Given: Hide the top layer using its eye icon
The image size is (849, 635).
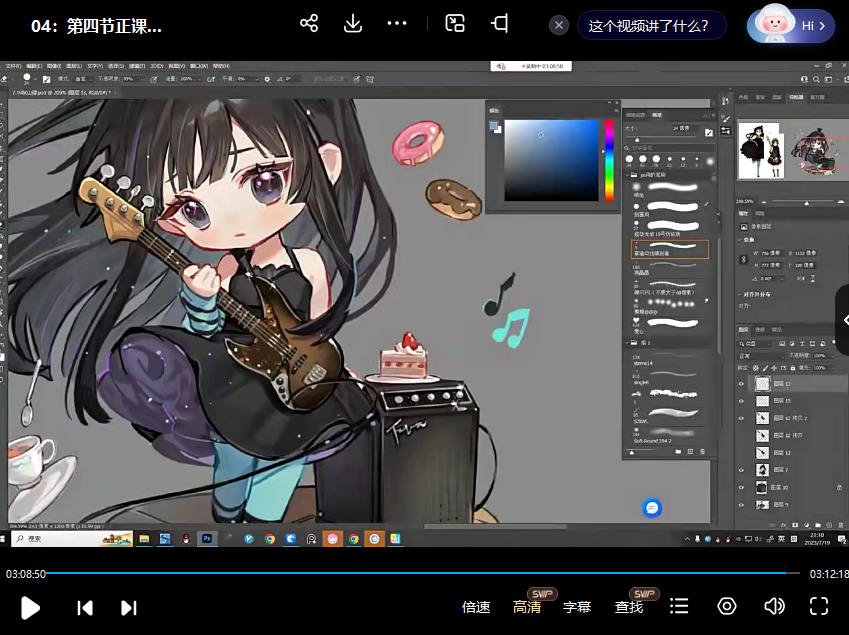Looking at the screenshot, I should point(740,382).
